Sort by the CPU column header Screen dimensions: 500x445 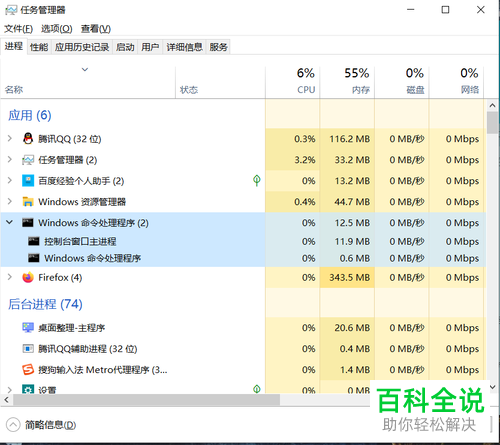pos(292,82)
